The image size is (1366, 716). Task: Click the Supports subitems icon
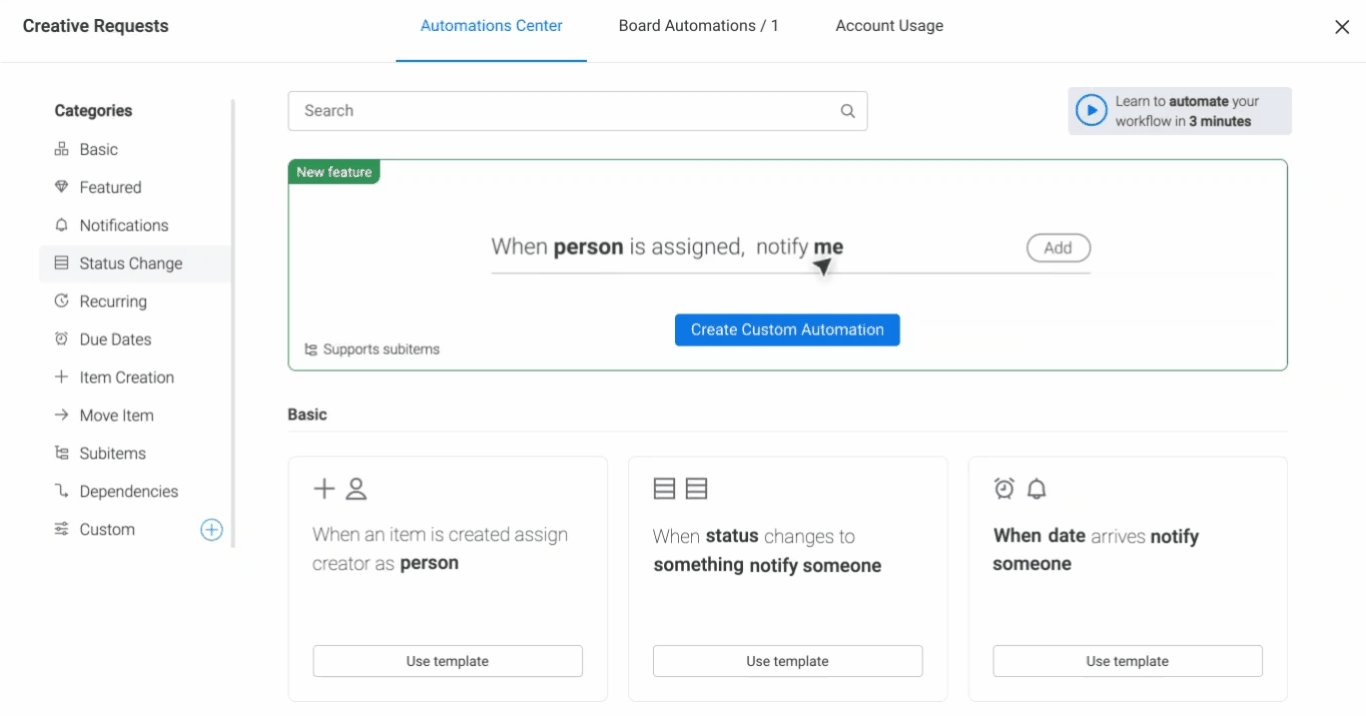pyautogui.click(x=311, y=350)
